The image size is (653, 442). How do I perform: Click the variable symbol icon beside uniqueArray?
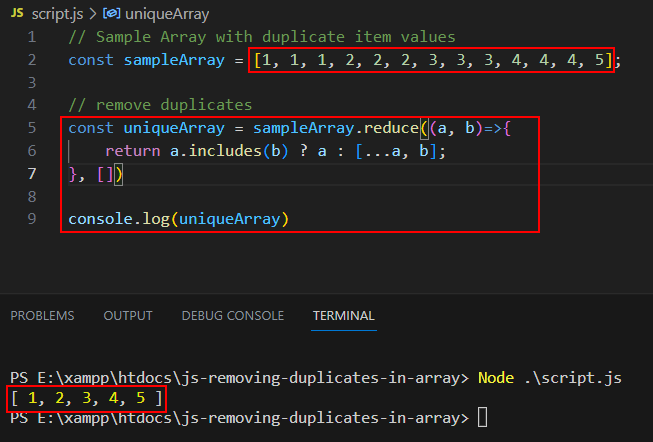pyautogui.click(x=111, y=13)
